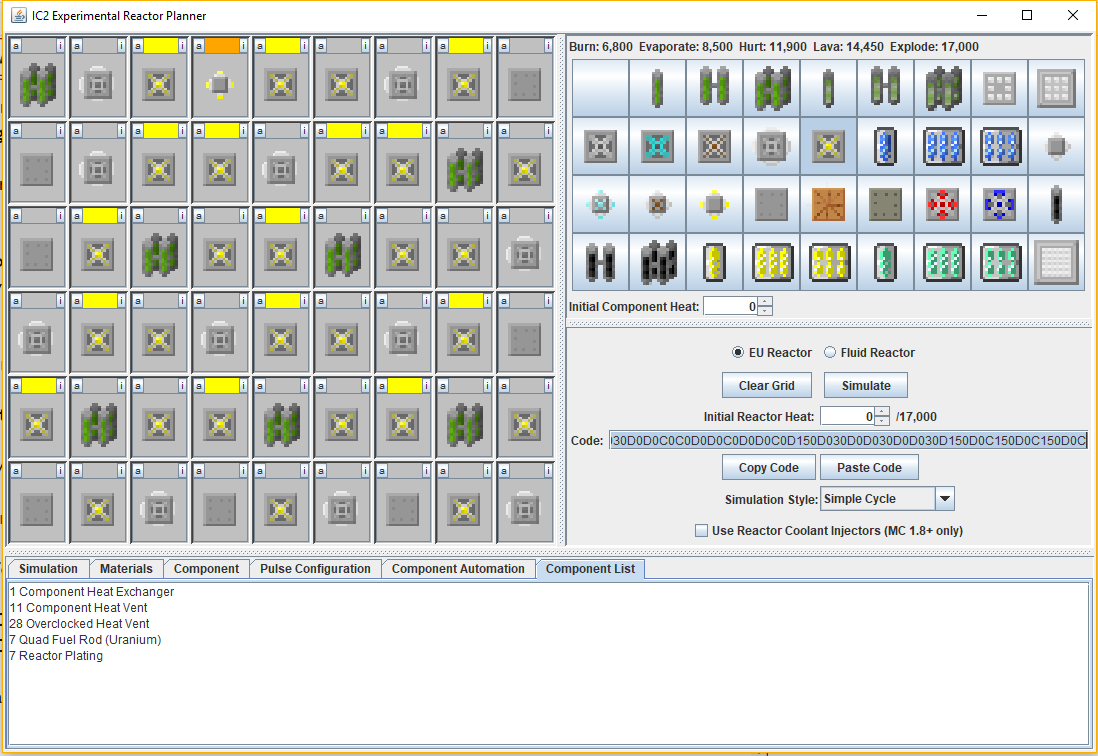Pick the Quad Fuel Rod (Uranium) palette icon
This screenshot has width=1098, height=756.
[x=772, y=88]
